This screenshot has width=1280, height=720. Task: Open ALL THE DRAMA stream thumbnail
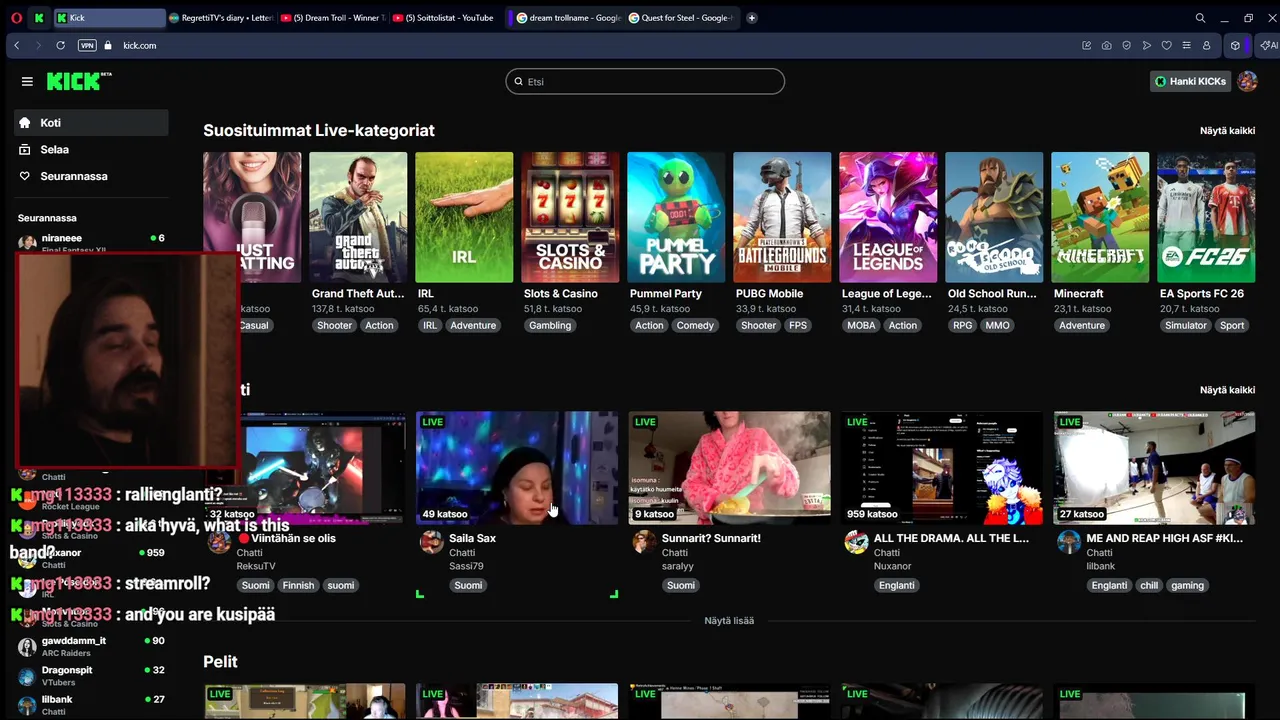(942, 468)
